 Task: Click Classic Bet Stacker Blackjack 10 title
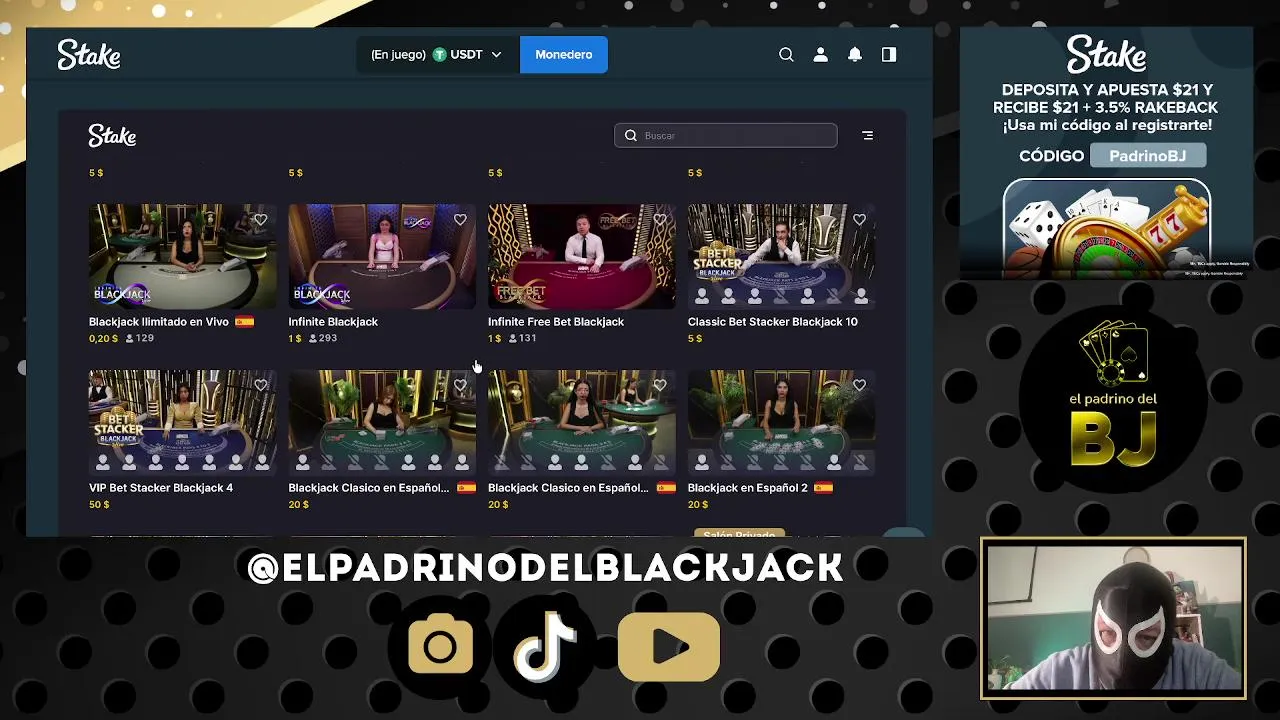pos(773,322)
